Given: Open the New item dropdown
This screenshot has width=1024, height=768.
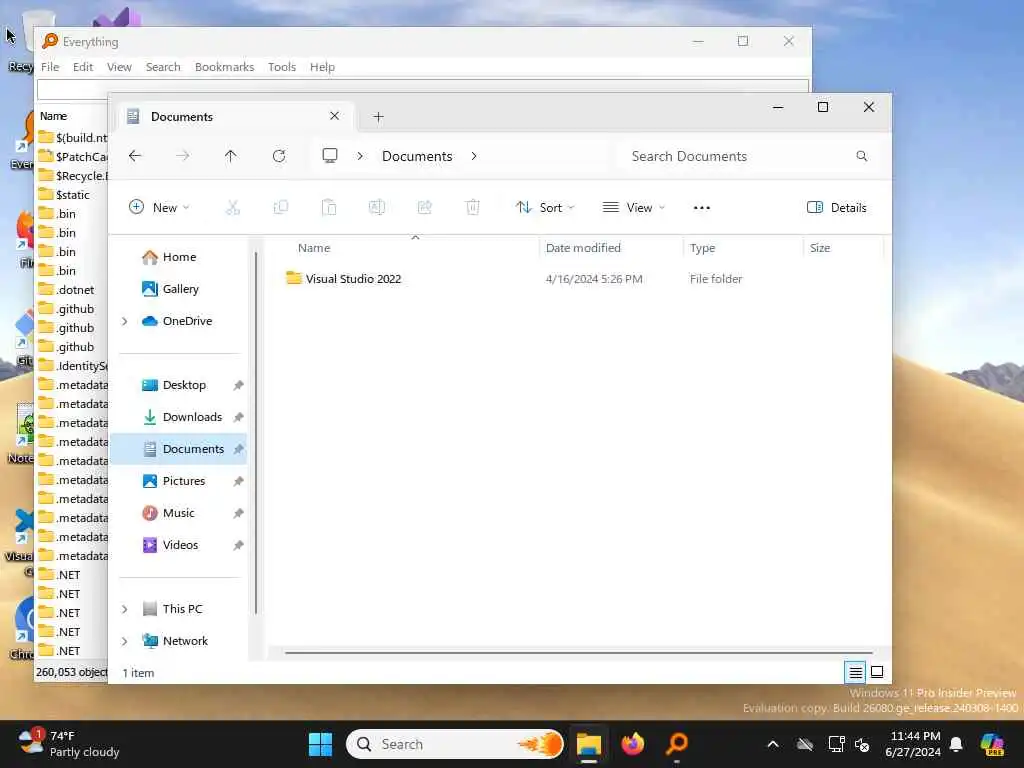Looking at the screenshot, I should 159,208.
